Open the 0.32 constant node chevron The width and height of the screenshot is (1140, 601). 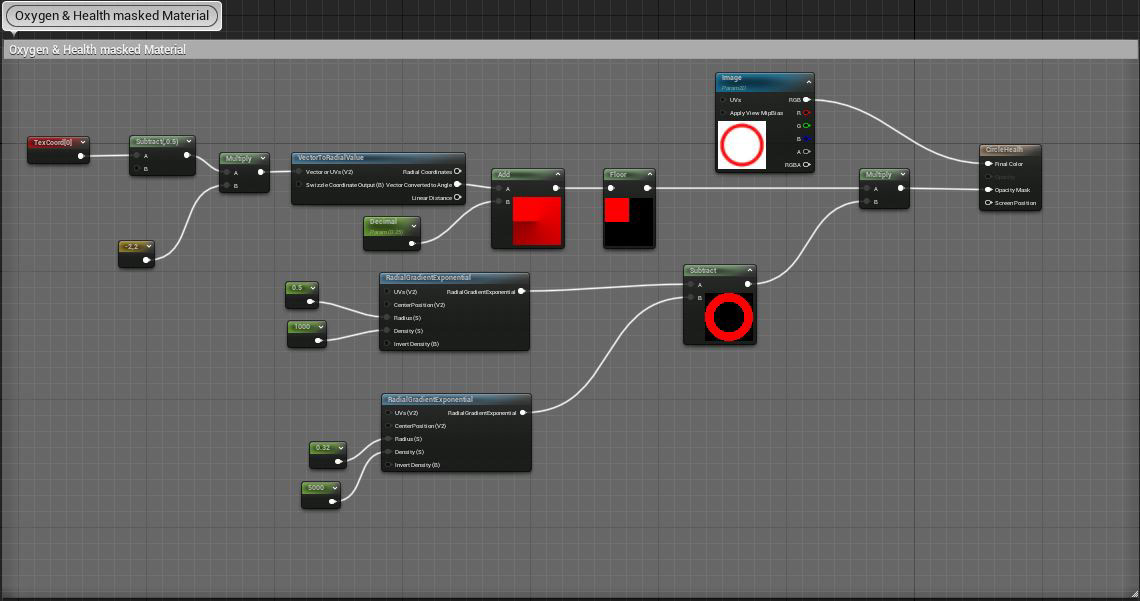[340, 448]
